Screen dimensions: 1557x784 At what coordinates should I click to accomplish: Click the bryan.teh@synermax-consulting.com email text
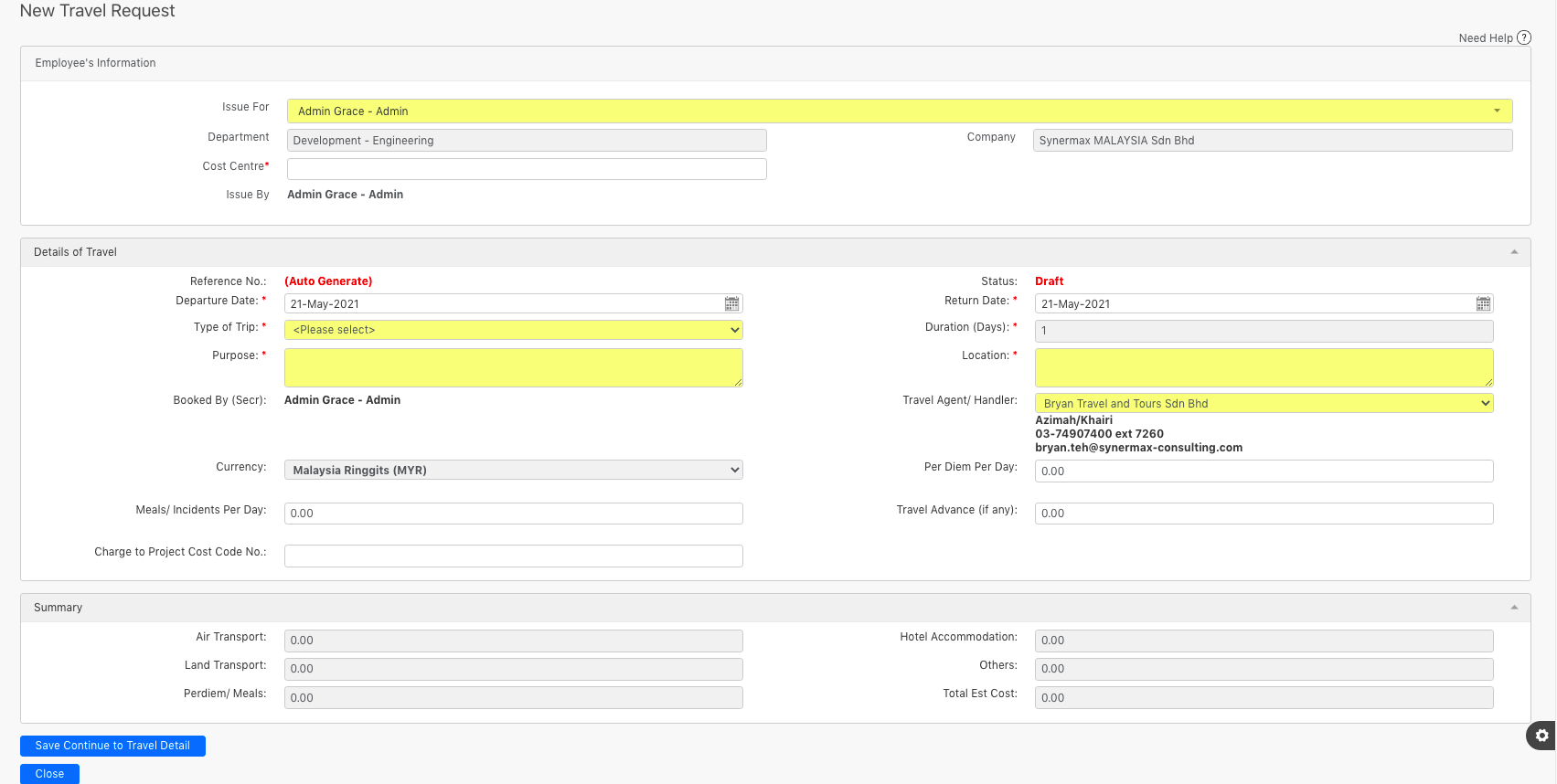coord(1138,448)
